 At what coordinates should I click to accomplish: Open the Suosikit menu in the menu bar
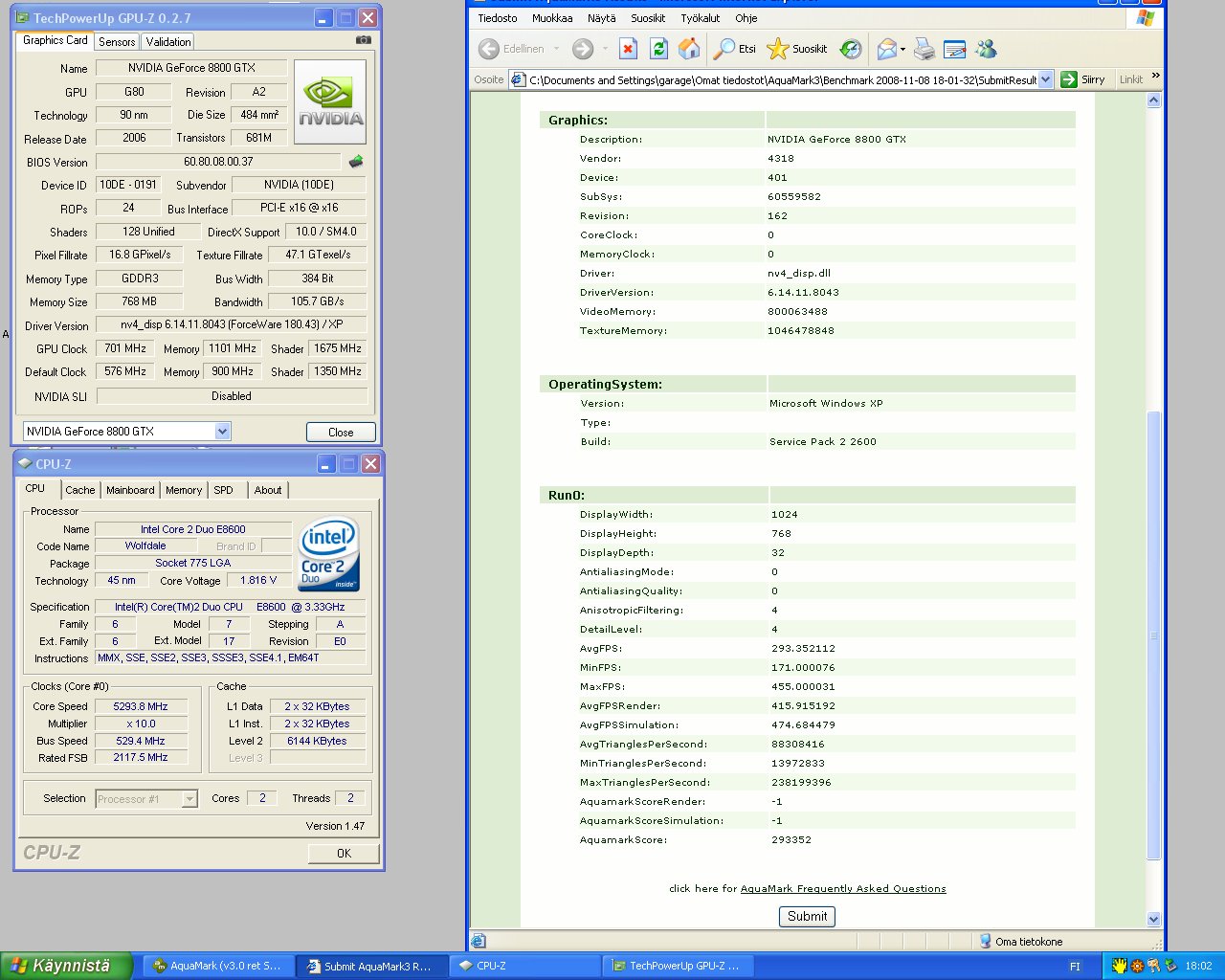point(648,18)
